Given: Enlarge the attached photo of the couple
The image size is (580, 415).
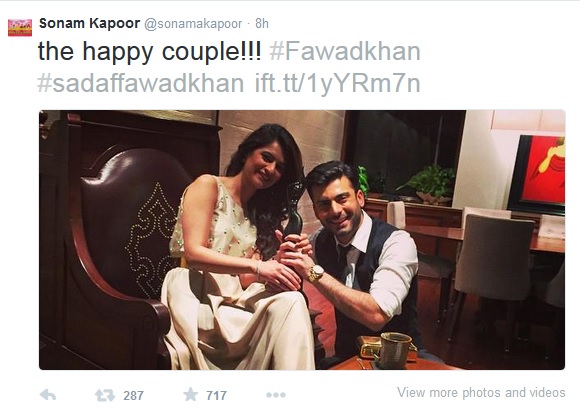Looking at the screenshot, I should click(x=302, y=240).
